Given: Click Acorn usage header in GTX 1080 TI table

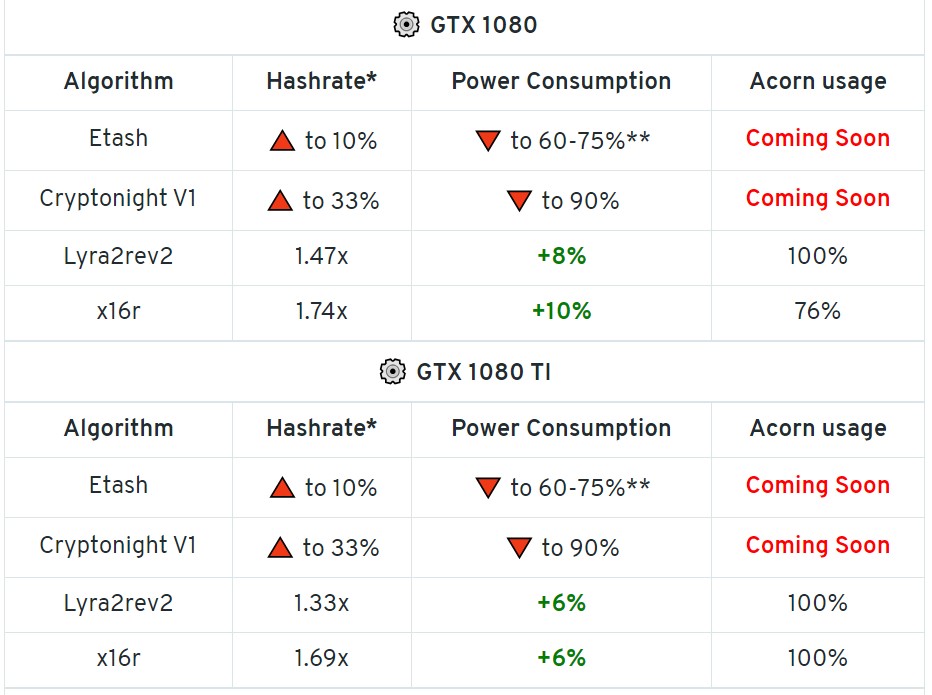Looking at the screenshot, I should pyautogui.click(x=817, y=429).
